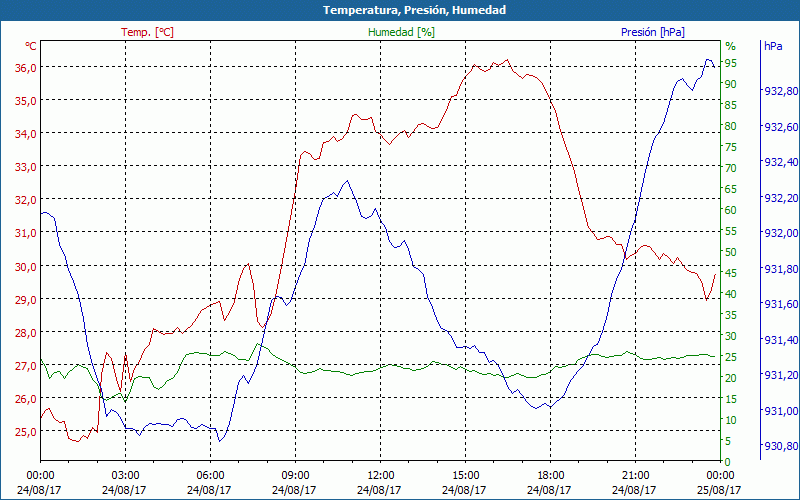Click the 27,0 temperature axis value

[x=26, y=366]
